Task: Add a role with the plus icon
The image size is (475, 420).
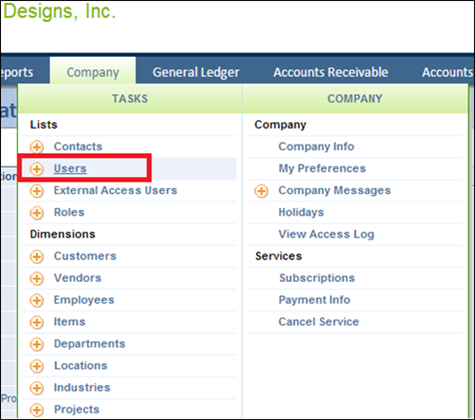Action: coord(37,213)
